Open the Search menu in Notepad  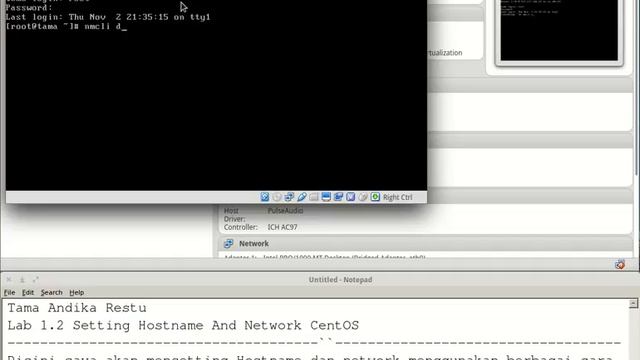pos(51,292)
